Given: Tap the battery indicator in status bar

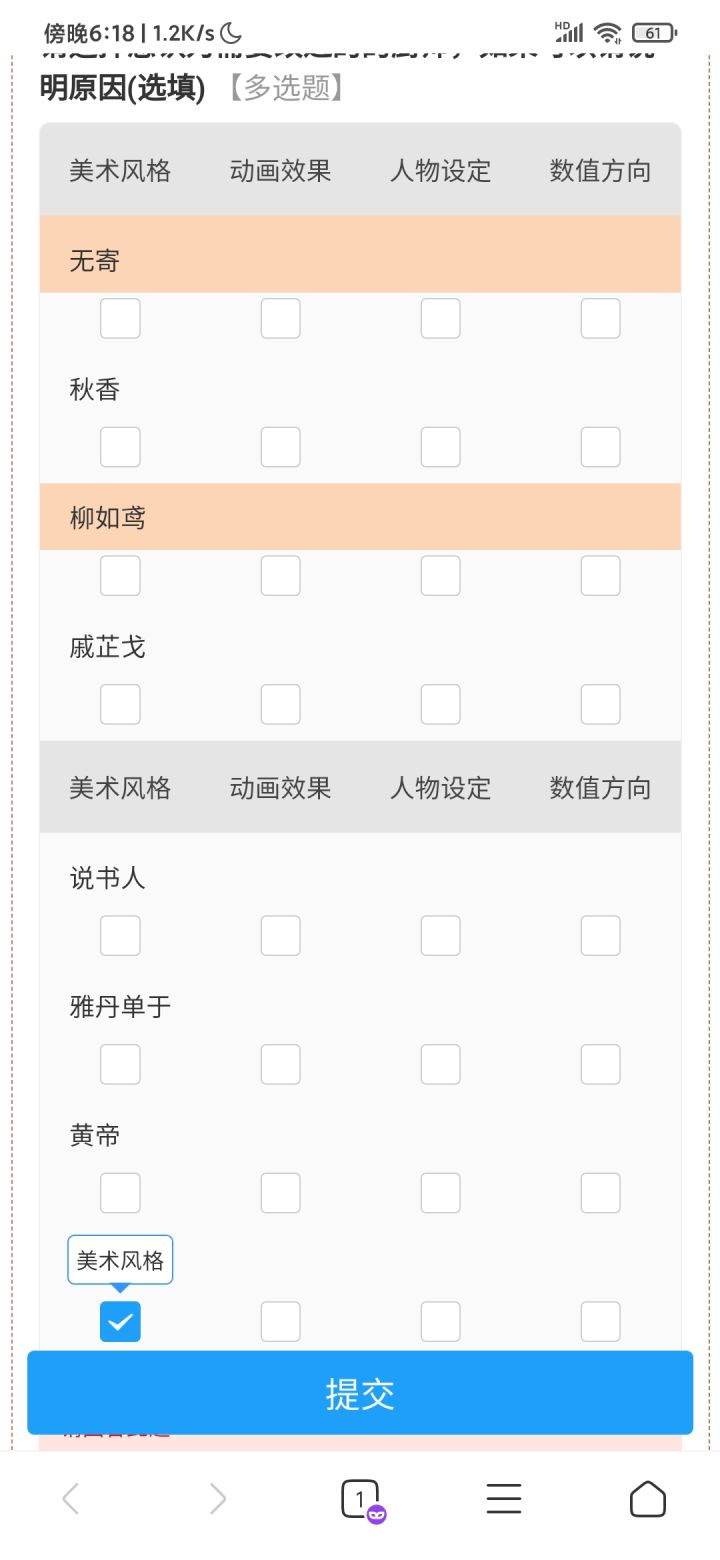Looking at the screenshot, I should pos(654,33).
